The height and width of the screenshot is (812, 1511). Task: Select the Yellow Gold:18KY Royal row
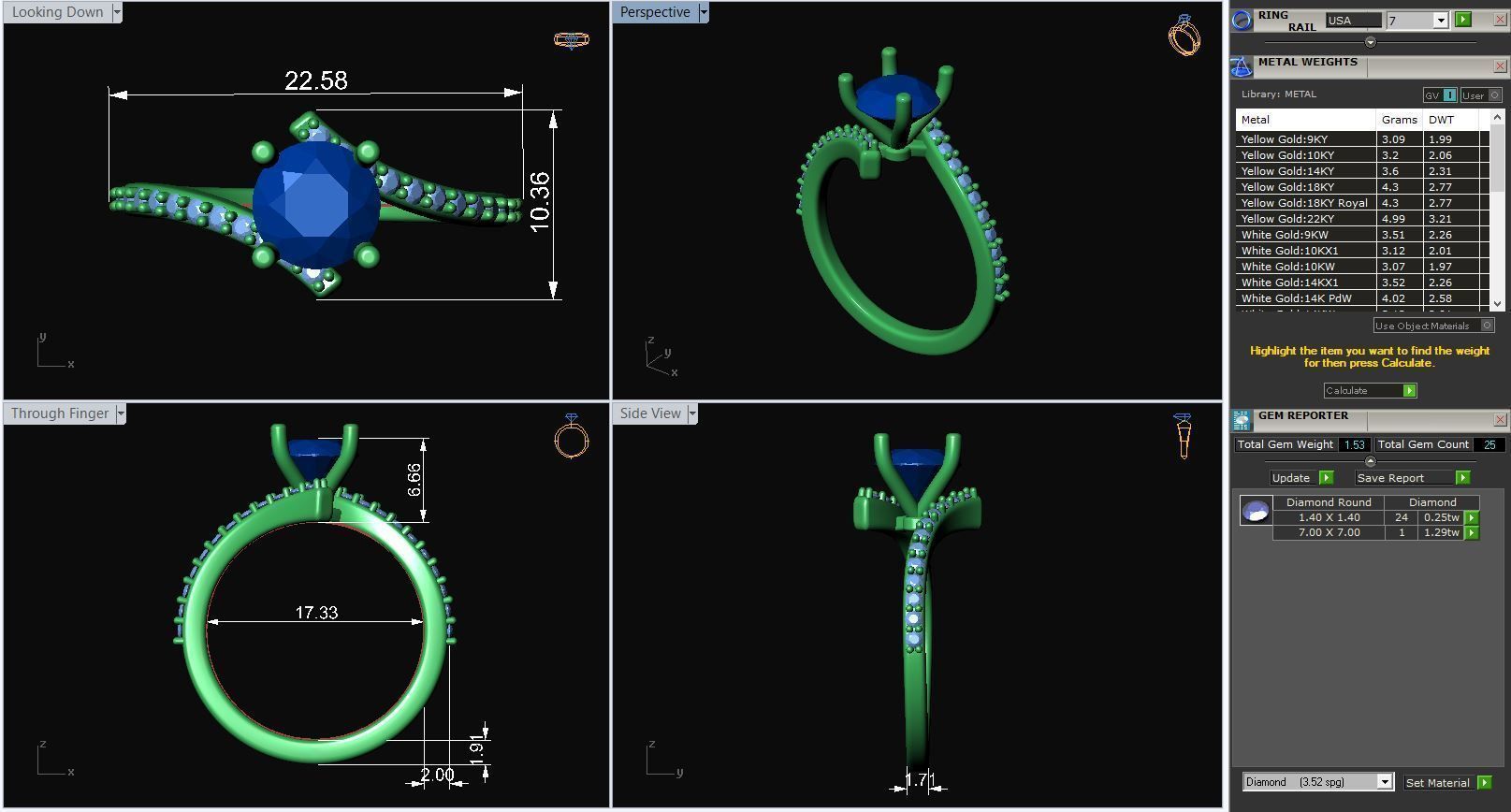click(1362, 202)
